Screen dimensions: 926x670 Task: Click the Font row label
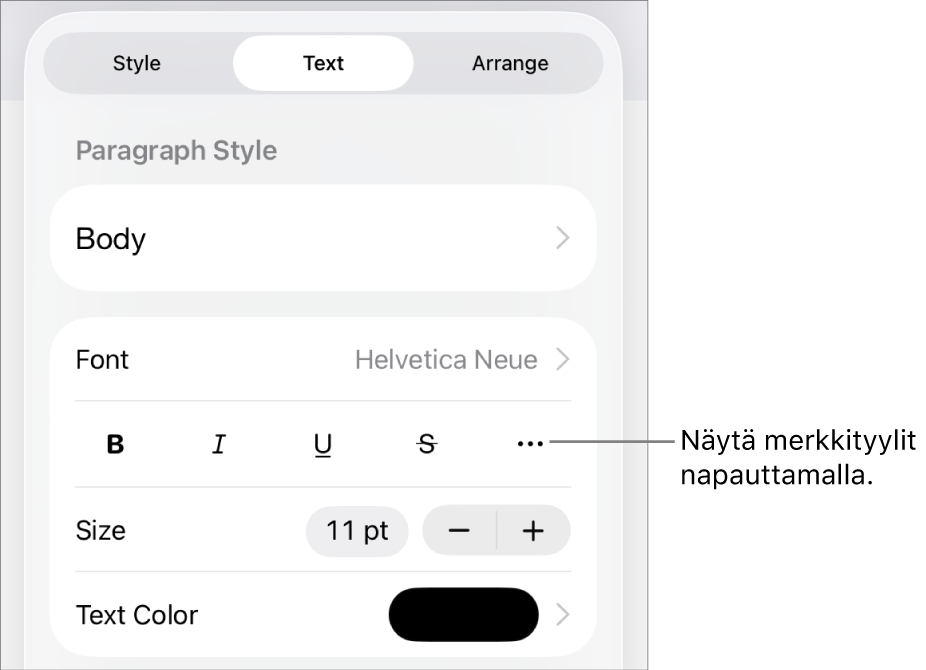[x=102, y=360]
